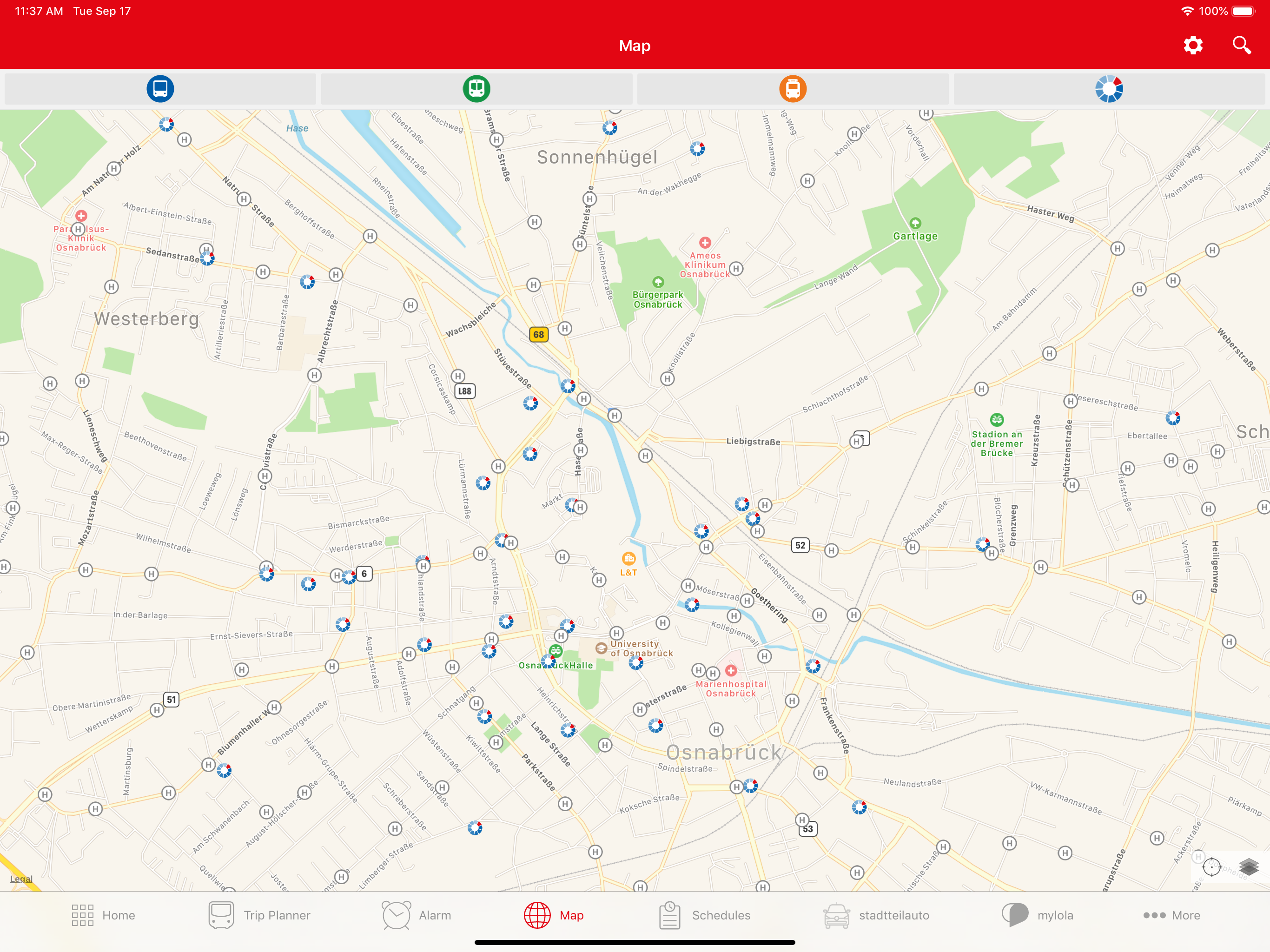
Task: Tap the route 51 road shield
Action: pyautogui.click(x=171, y=700)
